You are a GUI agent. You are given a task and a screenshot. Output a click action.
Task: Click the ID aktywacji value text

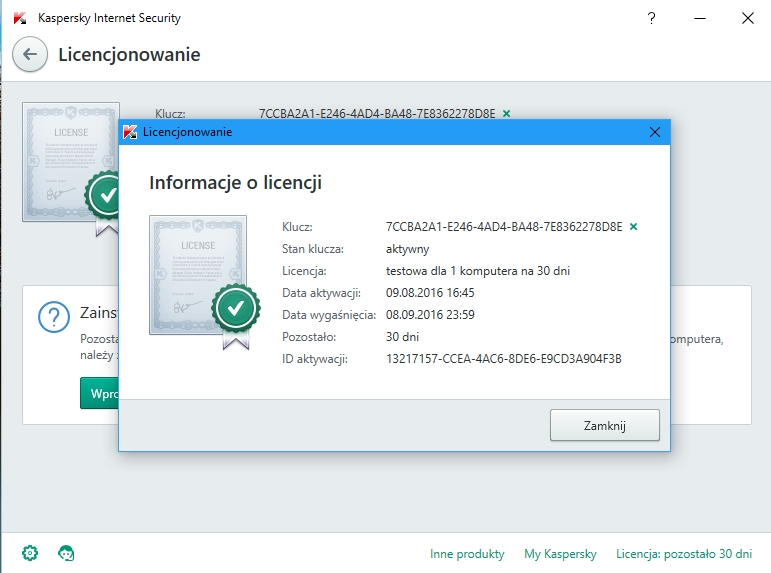[503, 359]
